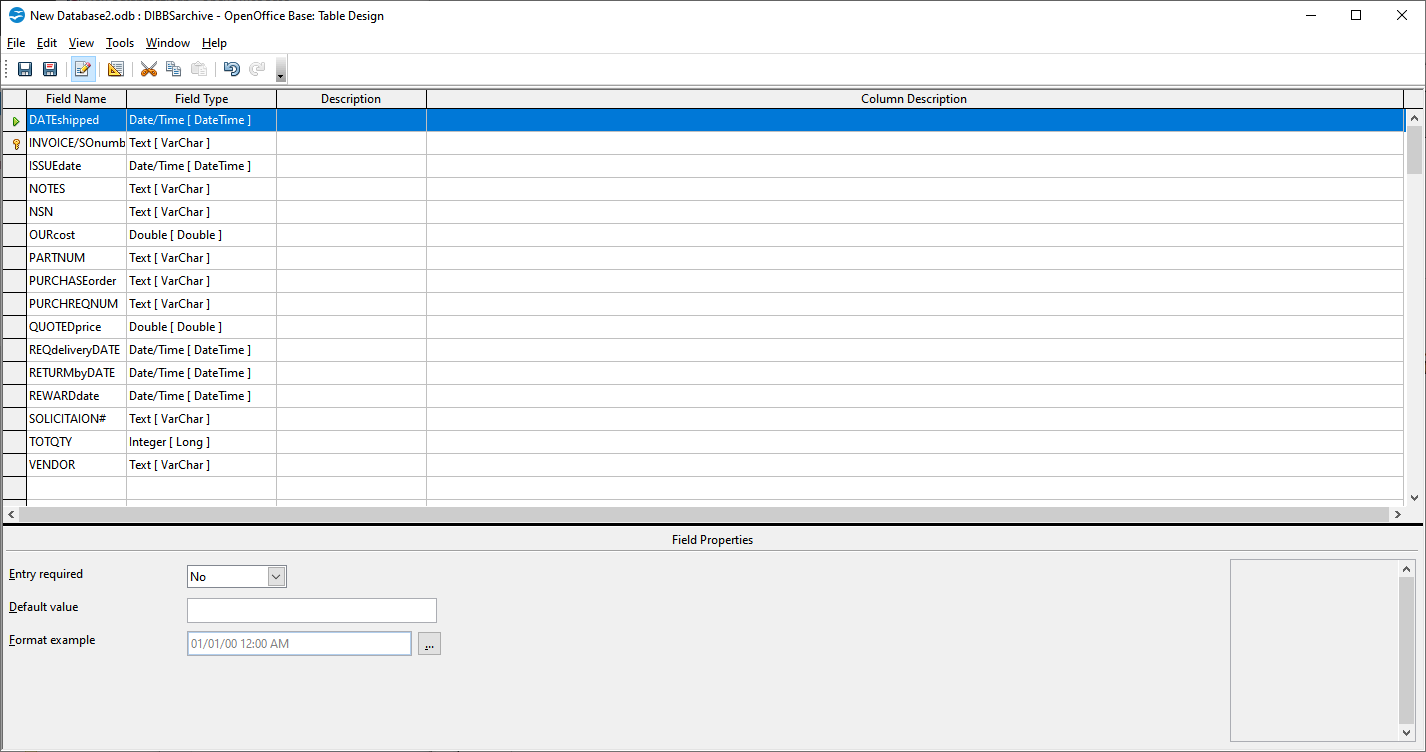Select the REQdeliveryDATE field name cell
The width and height of the screenshot is (1426, 752).
pyautogui.click(x=76, y=350)
